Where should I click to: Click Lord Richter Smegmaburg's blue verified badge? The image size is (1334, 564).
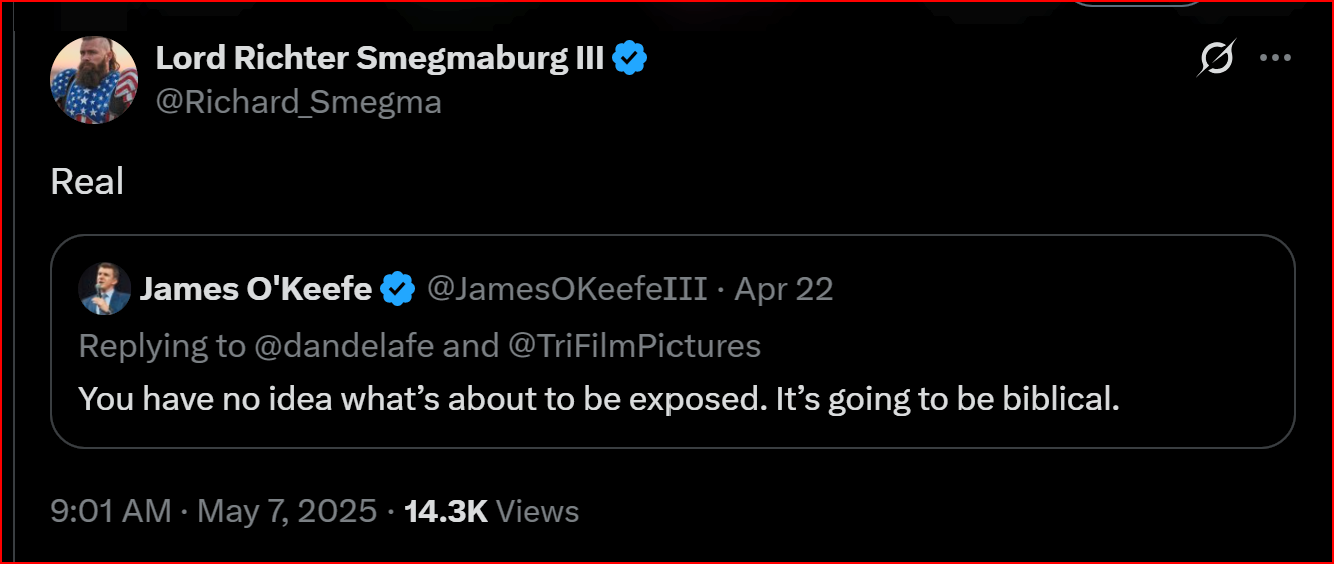coord(629,59)
